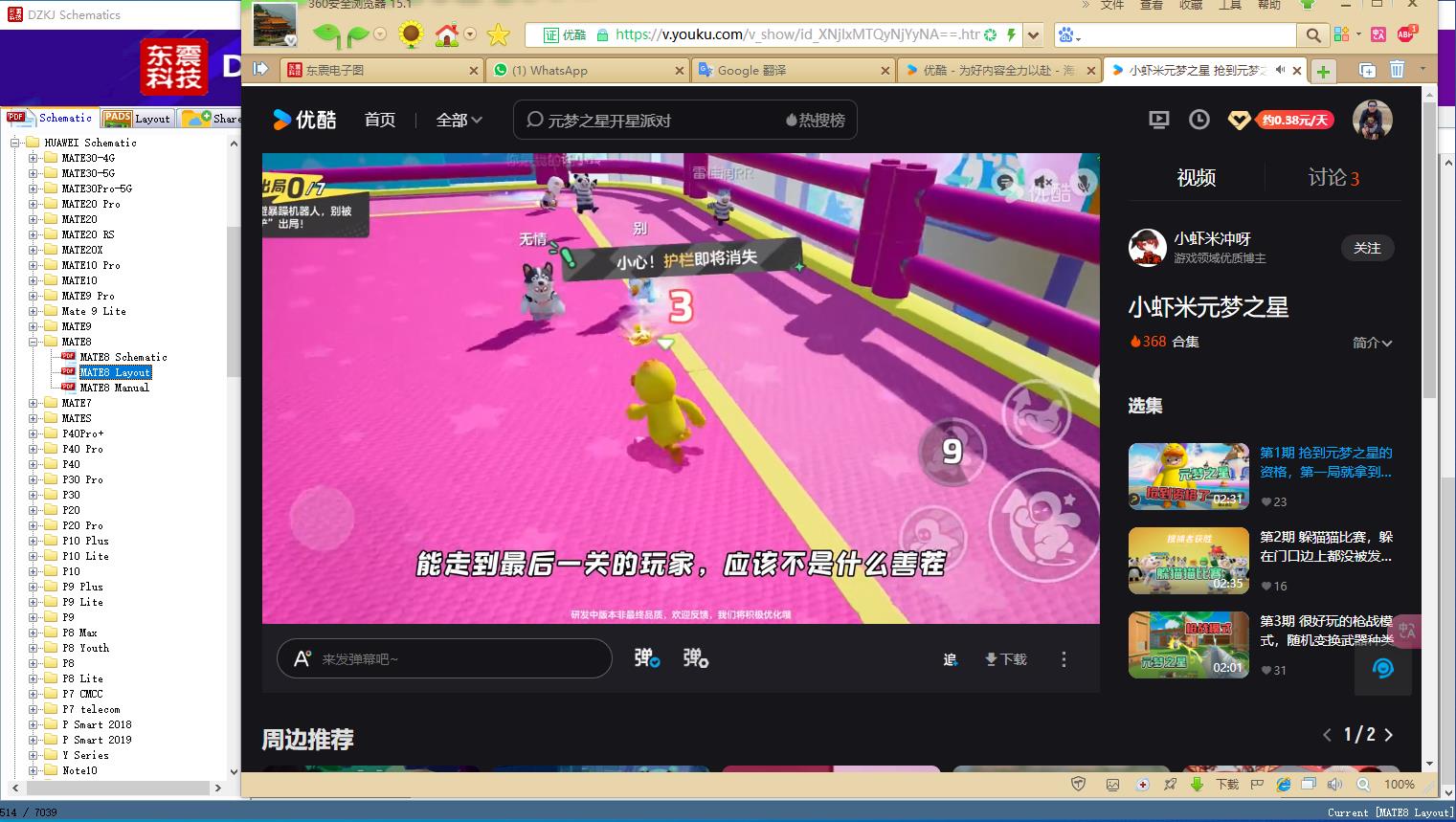Click the lightning speed-mode icon in address bar
This screenshot has width=1456, height=822.
tap(1011, 35)
